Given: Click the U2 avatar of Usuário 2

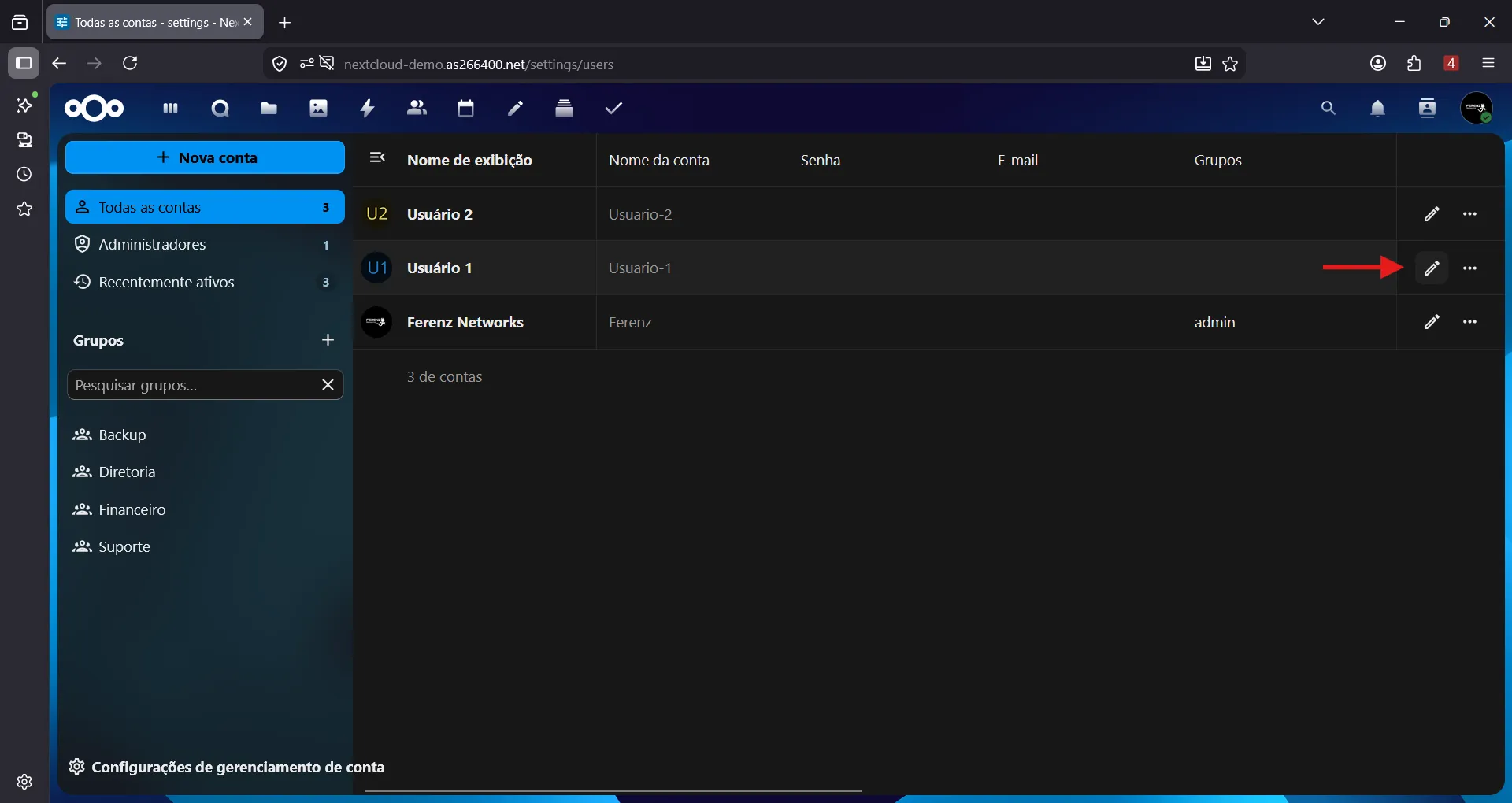Looking at the screenshot, I should (377, 214).
